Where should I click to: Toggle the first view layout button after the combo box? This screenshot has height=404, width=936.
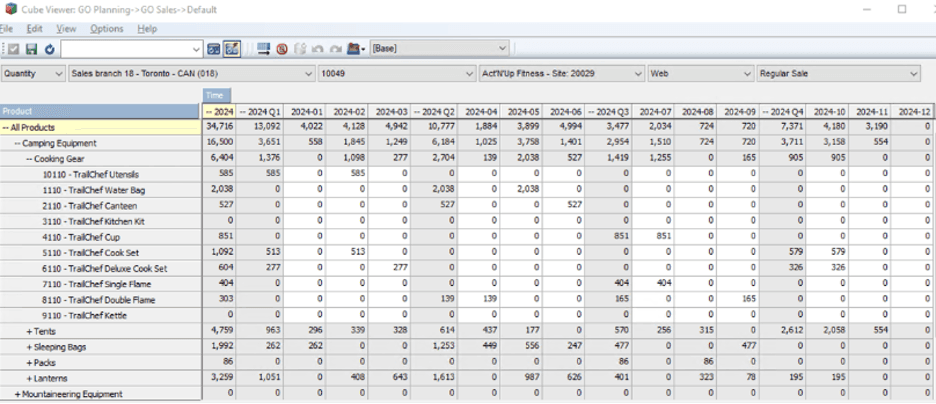click(x=215, y=48)
